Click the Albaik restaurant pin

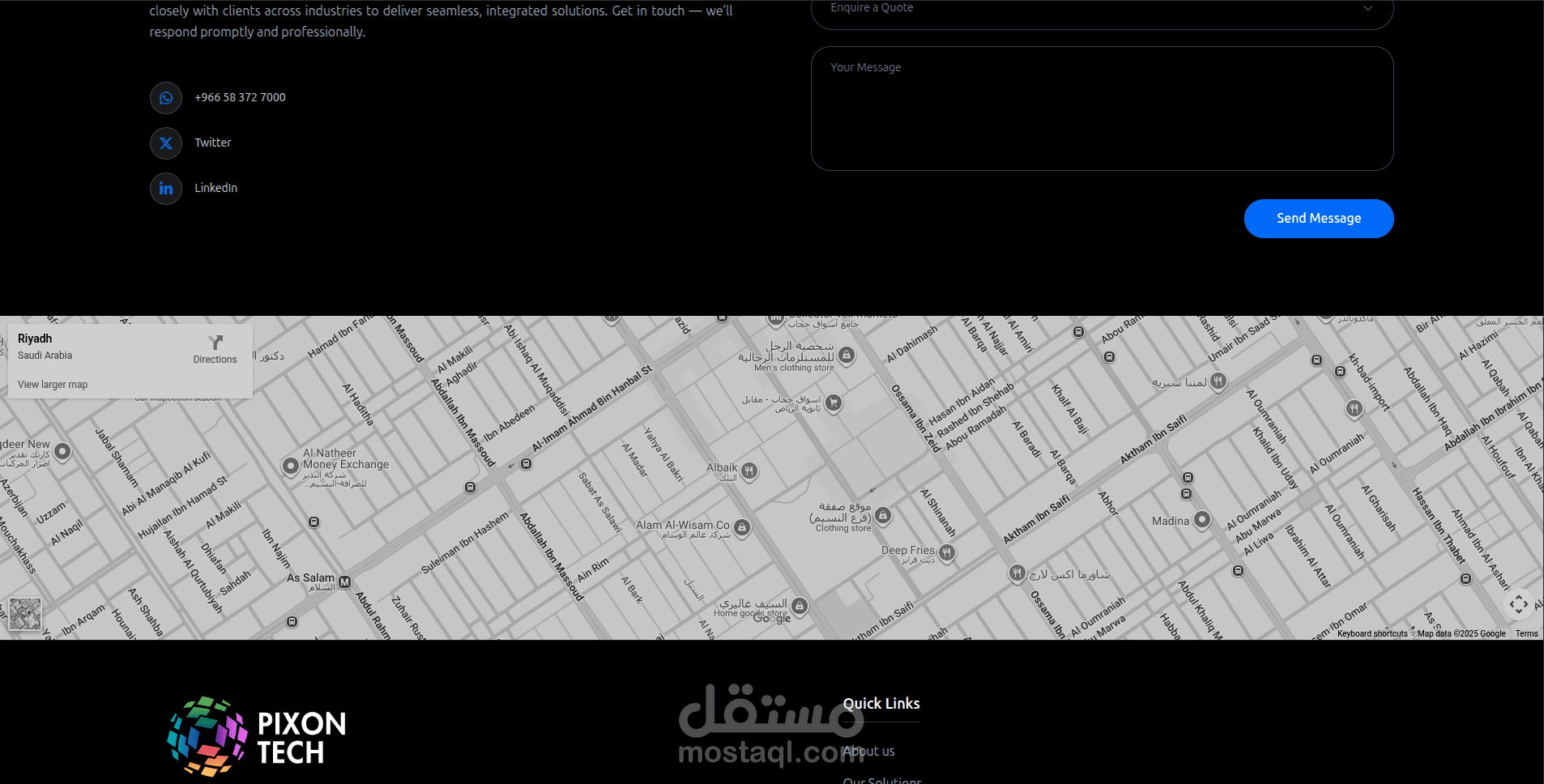pos(749,471)
